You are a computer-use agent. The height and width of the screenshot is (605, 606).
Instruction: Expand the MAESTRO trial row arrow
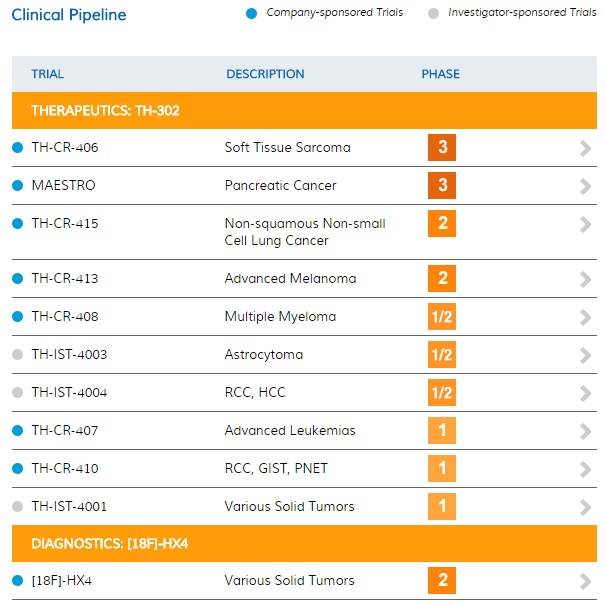click(585, 186)
